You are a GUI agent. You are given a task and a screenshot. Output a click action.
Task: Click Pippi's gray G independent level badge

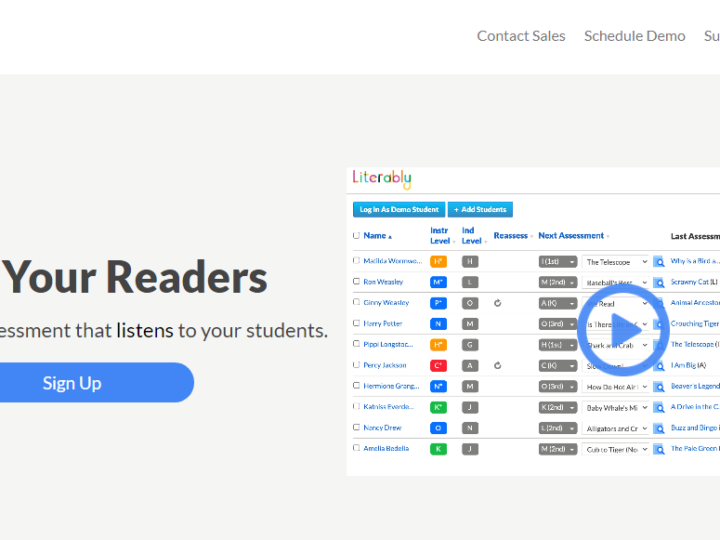(470, 345)
